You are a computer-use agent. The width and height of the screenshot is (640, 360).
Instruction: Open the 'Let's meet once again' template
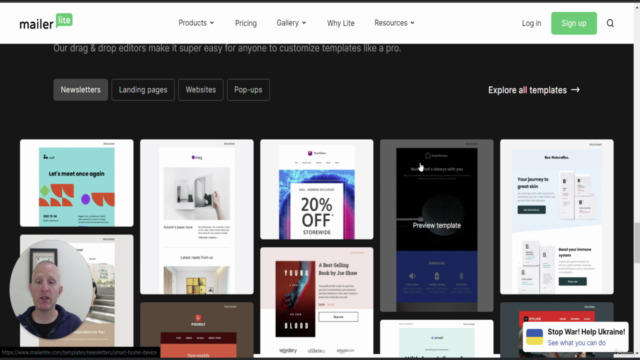[x=77, y=183]
